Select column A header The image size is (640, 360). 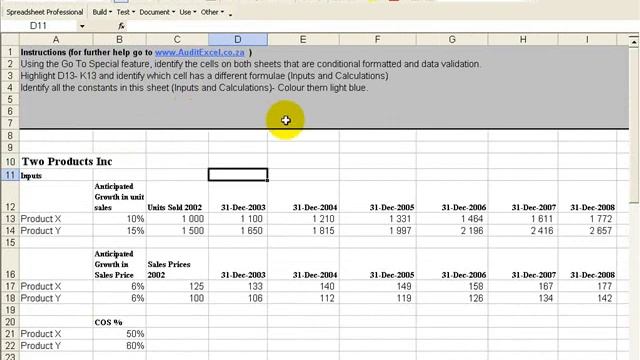pos(56,40)
